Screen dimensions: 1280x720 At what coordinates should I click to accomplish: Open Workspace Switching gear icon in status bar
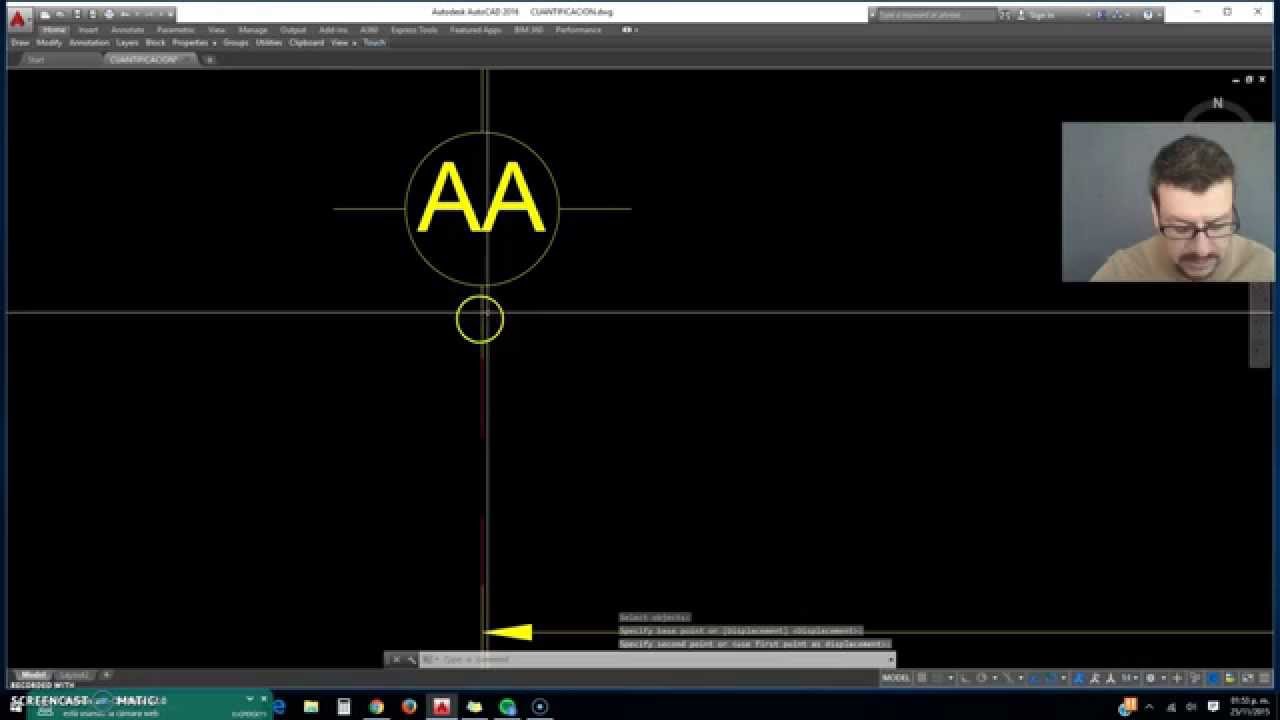(x=1150, y=678)
